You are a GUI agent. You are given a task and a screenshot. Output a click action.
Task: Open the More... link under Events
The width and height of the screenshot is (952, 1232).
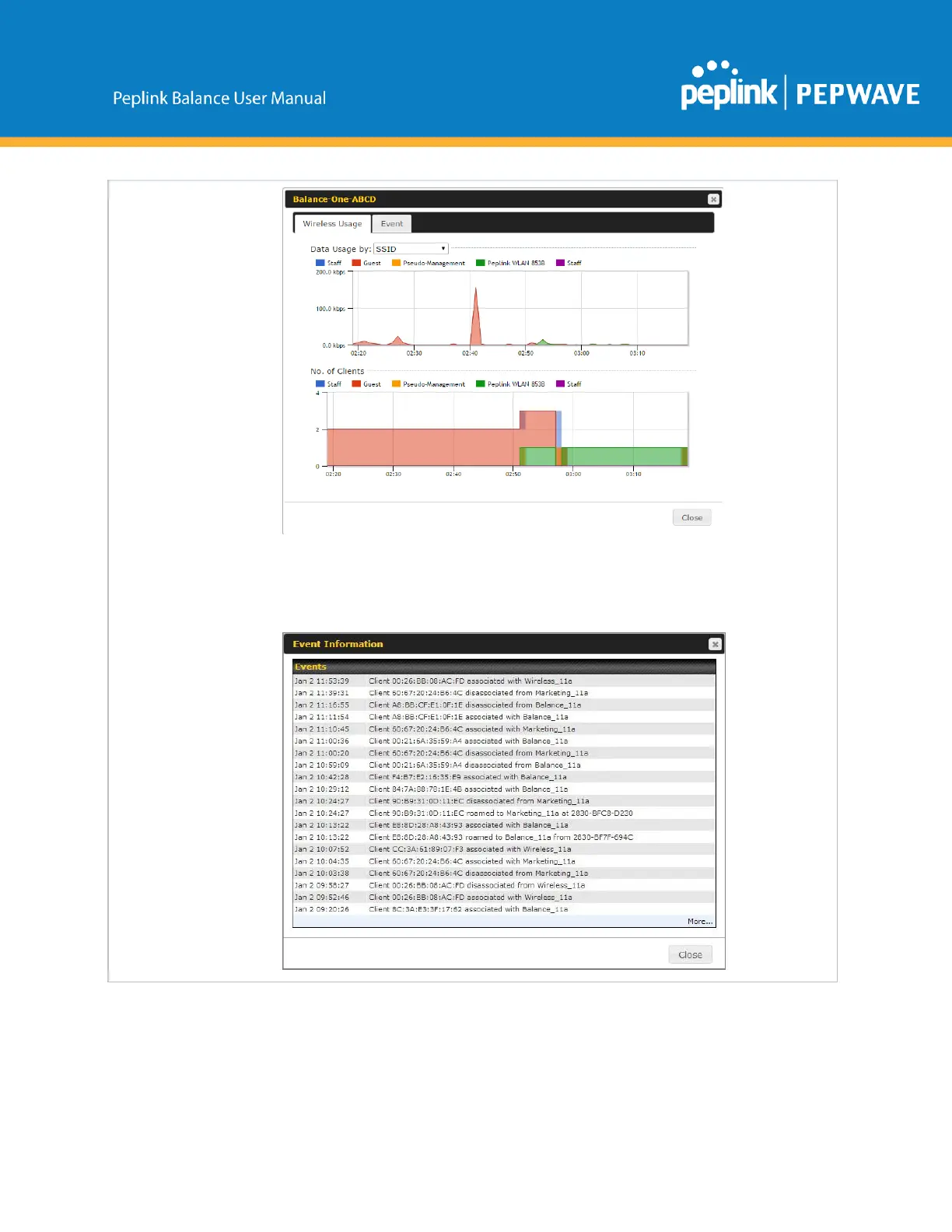(699, 921)
